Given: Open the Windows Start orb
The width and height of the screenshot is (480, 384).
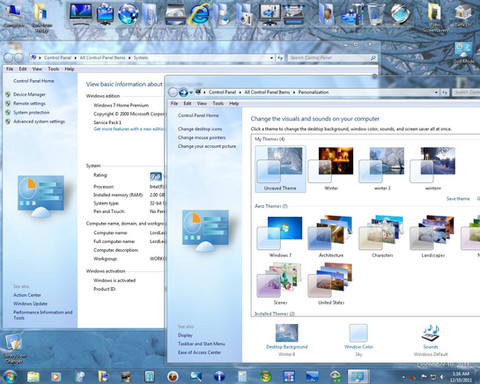Looking at the screenshot, I should click(10, 377).
